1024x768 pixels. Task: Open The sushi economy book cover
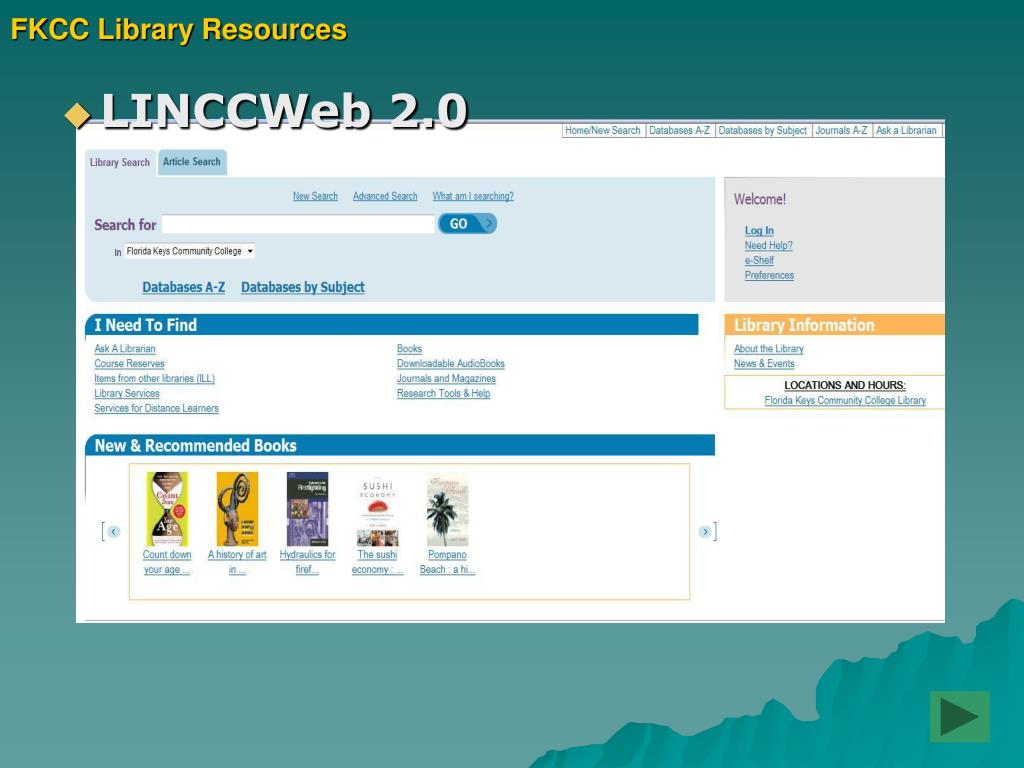377,509
